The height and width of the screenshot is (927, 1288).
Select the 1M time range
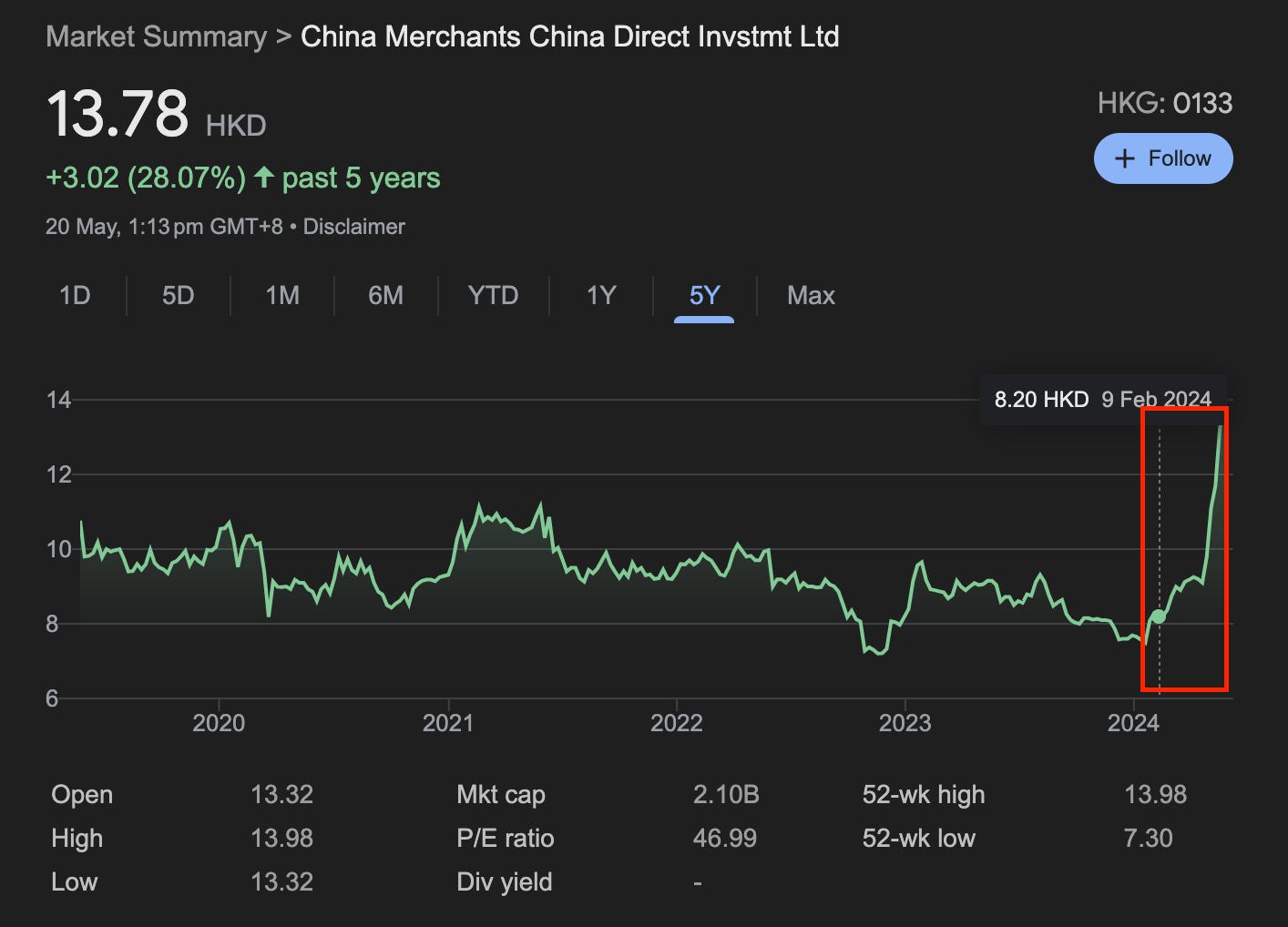click(282, 295)
